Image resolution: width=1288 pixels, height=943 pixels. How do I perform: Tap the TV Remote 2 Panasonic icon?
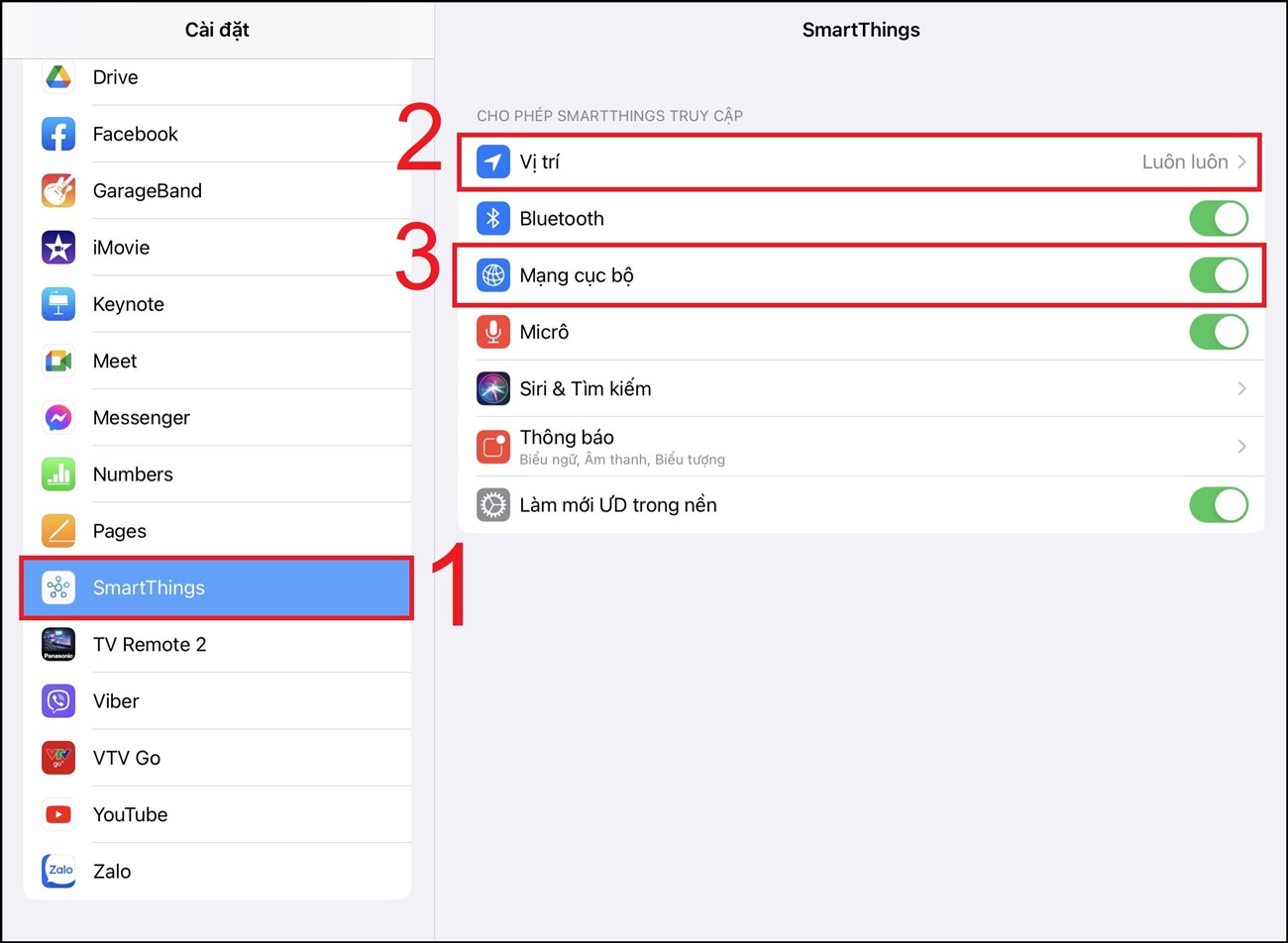(x=58, y=645)
